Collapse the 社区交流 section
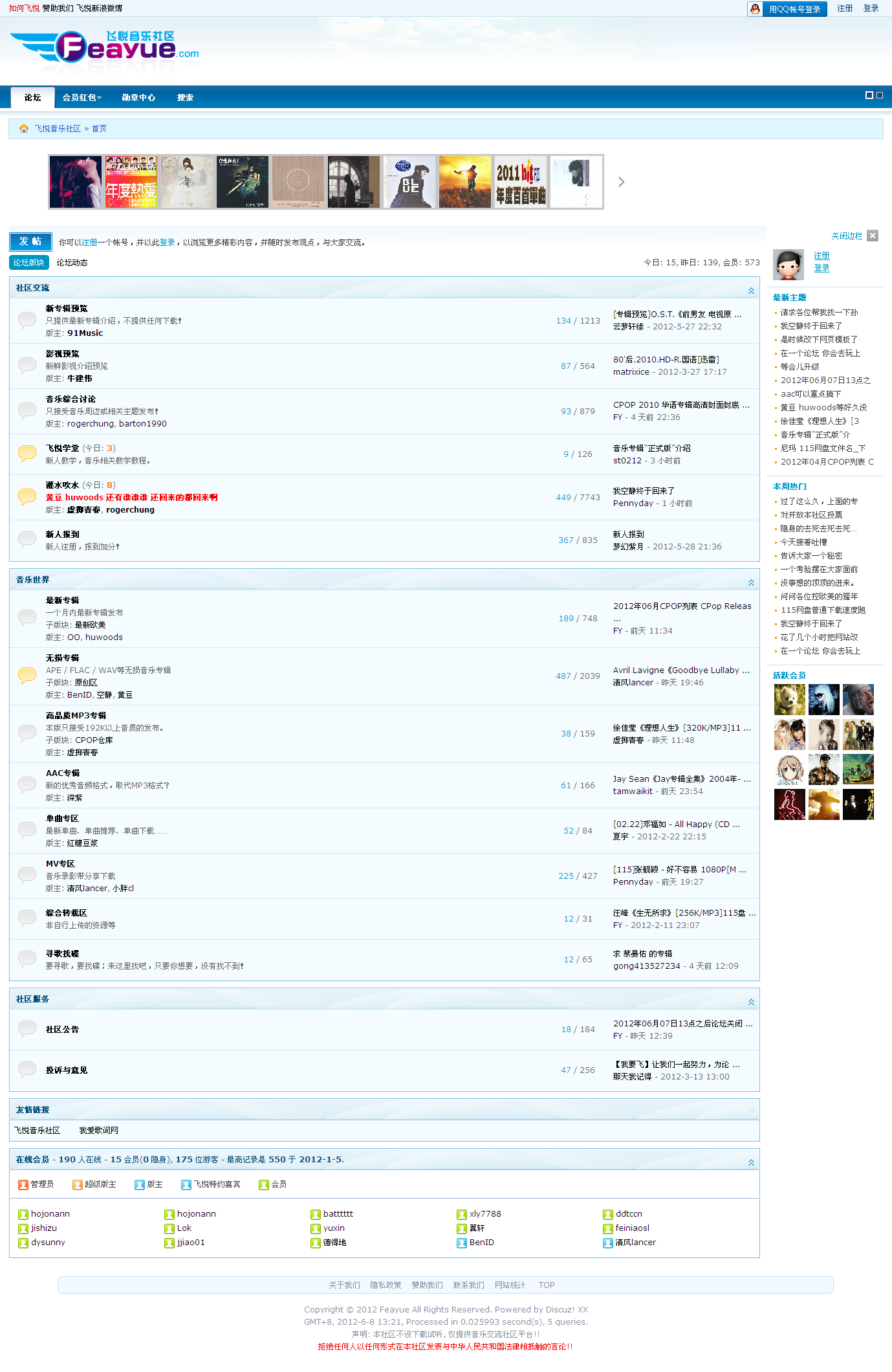Viewport: 892px width, 1372px height. point(751,291)
